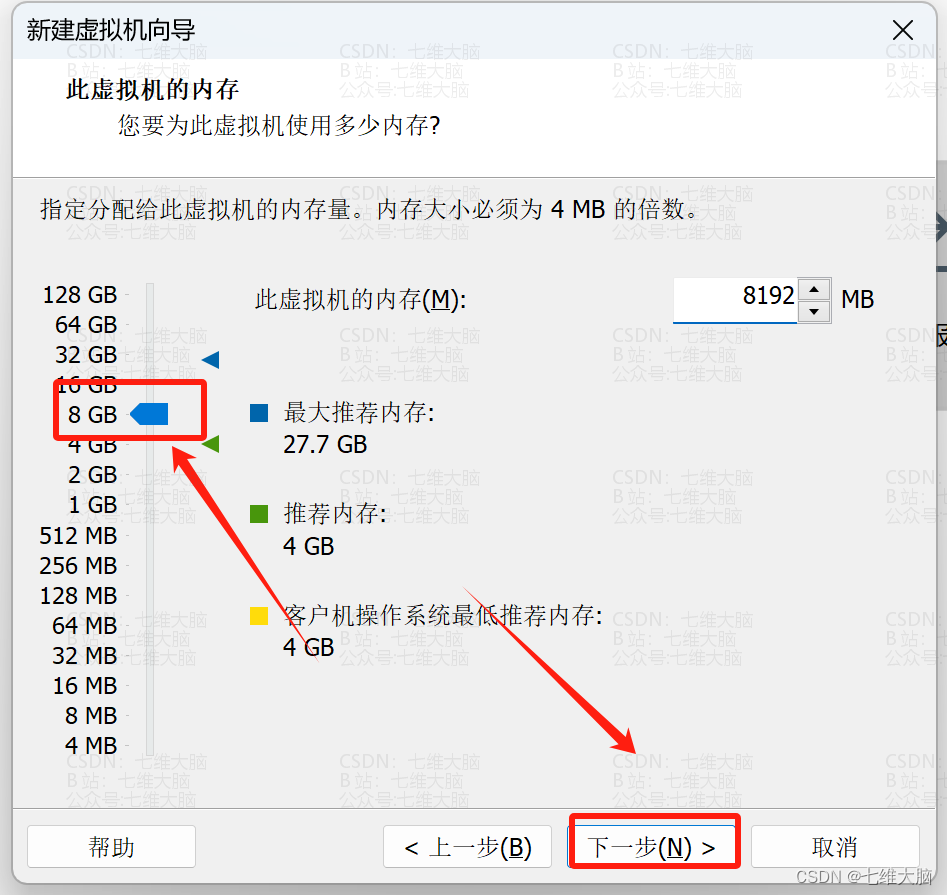The height and width of the screenshot is (895, 947).
Task: Focus the memory value field showing 8192
Action: 735,300
